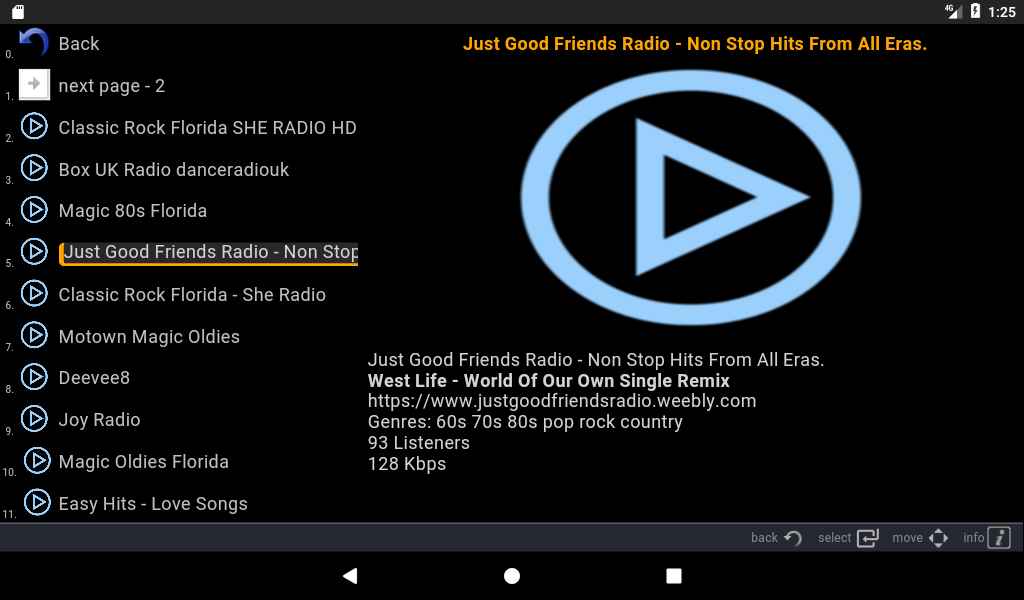The height and width of the screenshot is (600, 1024).
Task: Click play icon beside Joy Radio
Action: coord(34,418)
